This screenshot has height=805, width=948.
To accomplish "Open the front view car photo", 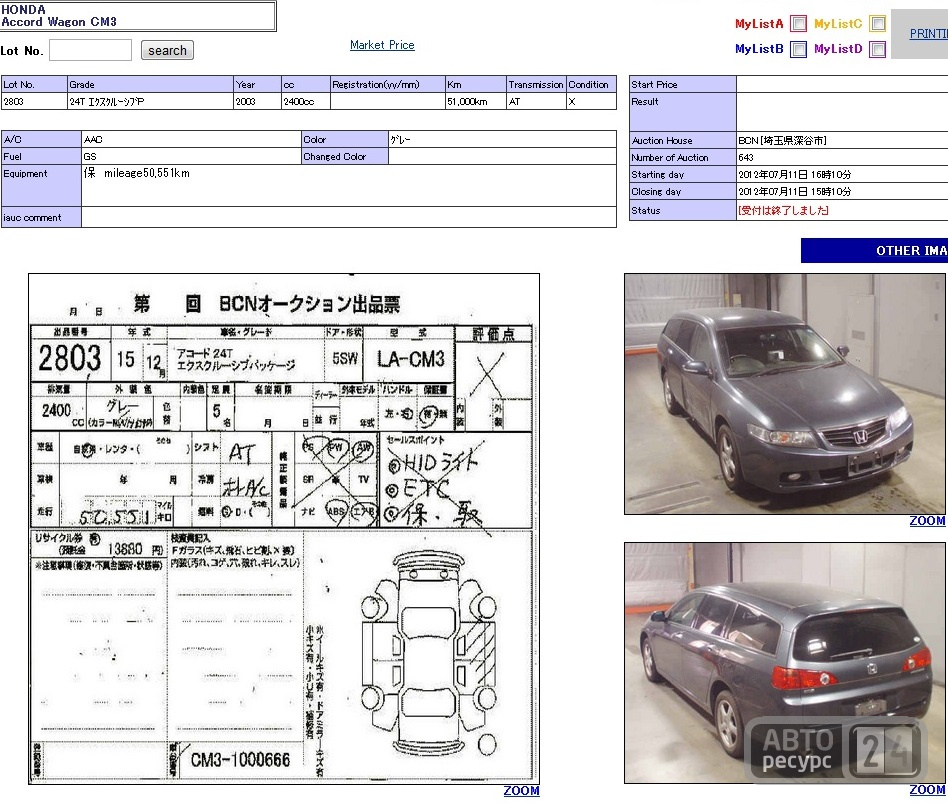I will click(785, 394).
